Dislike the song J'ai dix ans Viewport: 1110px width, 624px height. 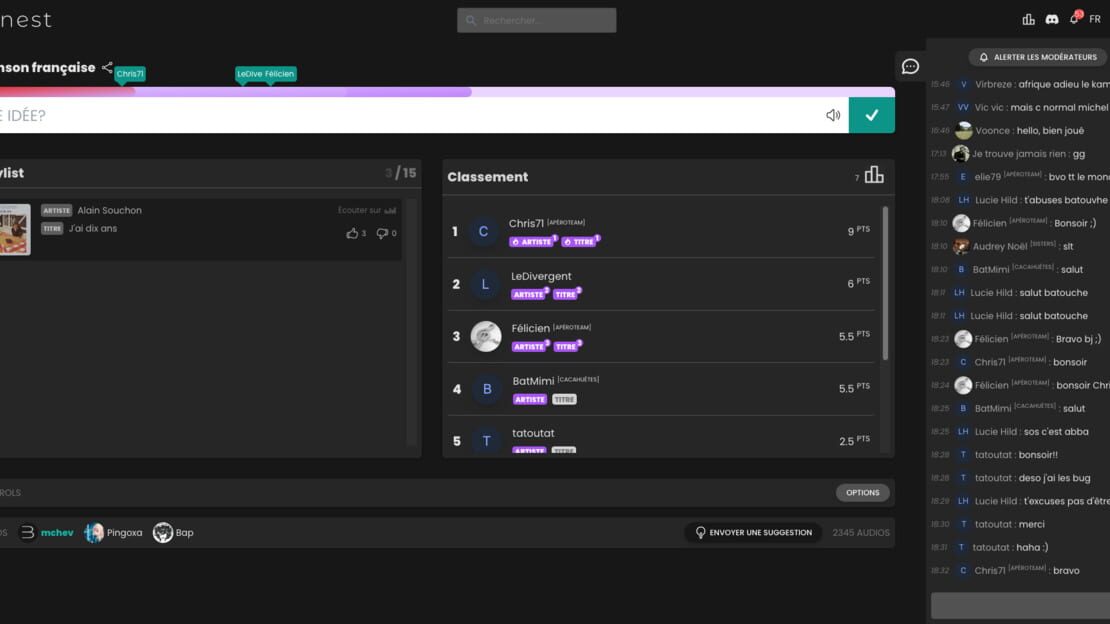click(382, 233)
